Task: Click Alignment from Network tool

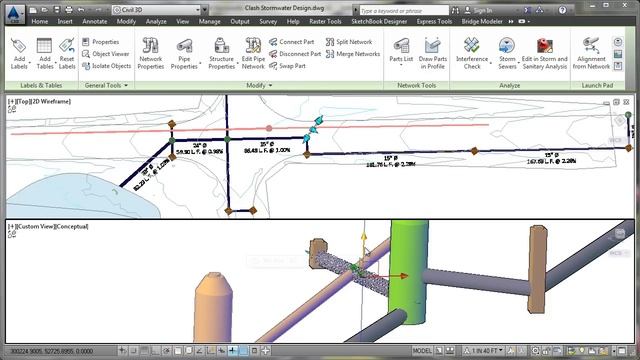Action: tap(591, 53)
